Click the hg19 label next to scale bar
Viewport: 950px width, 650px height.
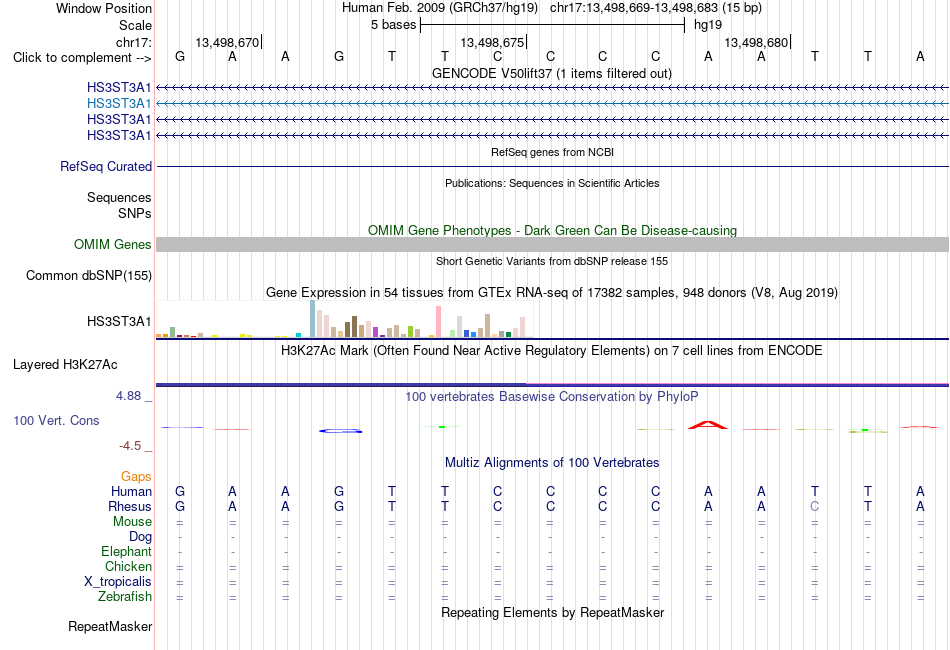click(x=708, y=25)
